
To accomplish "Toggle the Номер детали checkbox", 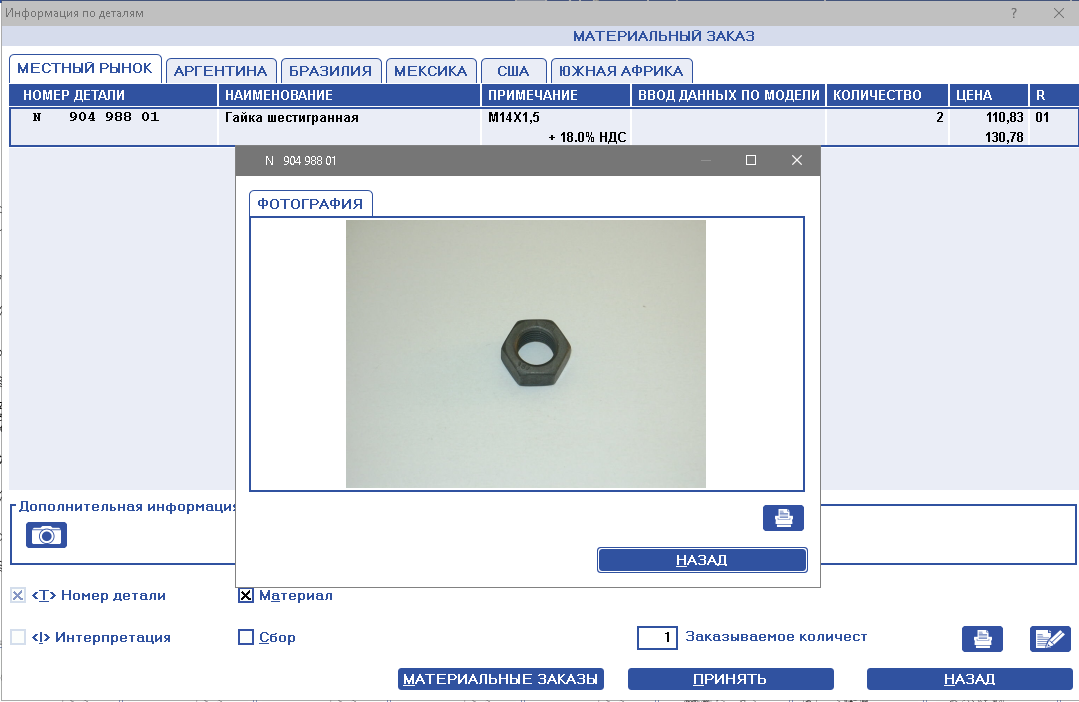I will point(18,596).
